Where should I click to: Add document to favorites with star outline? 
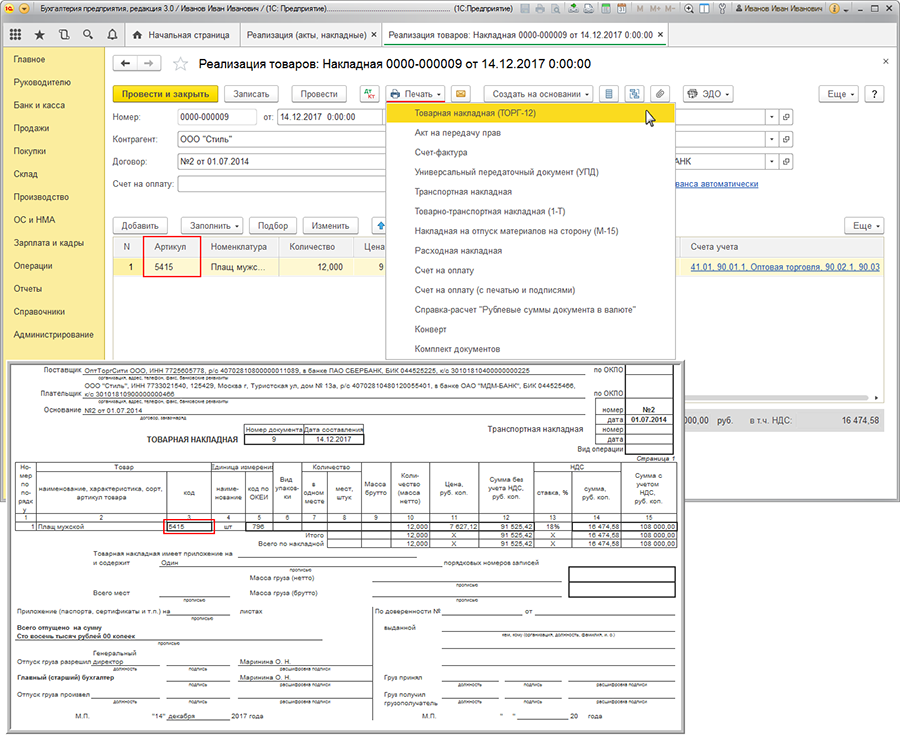coord(180,64)
